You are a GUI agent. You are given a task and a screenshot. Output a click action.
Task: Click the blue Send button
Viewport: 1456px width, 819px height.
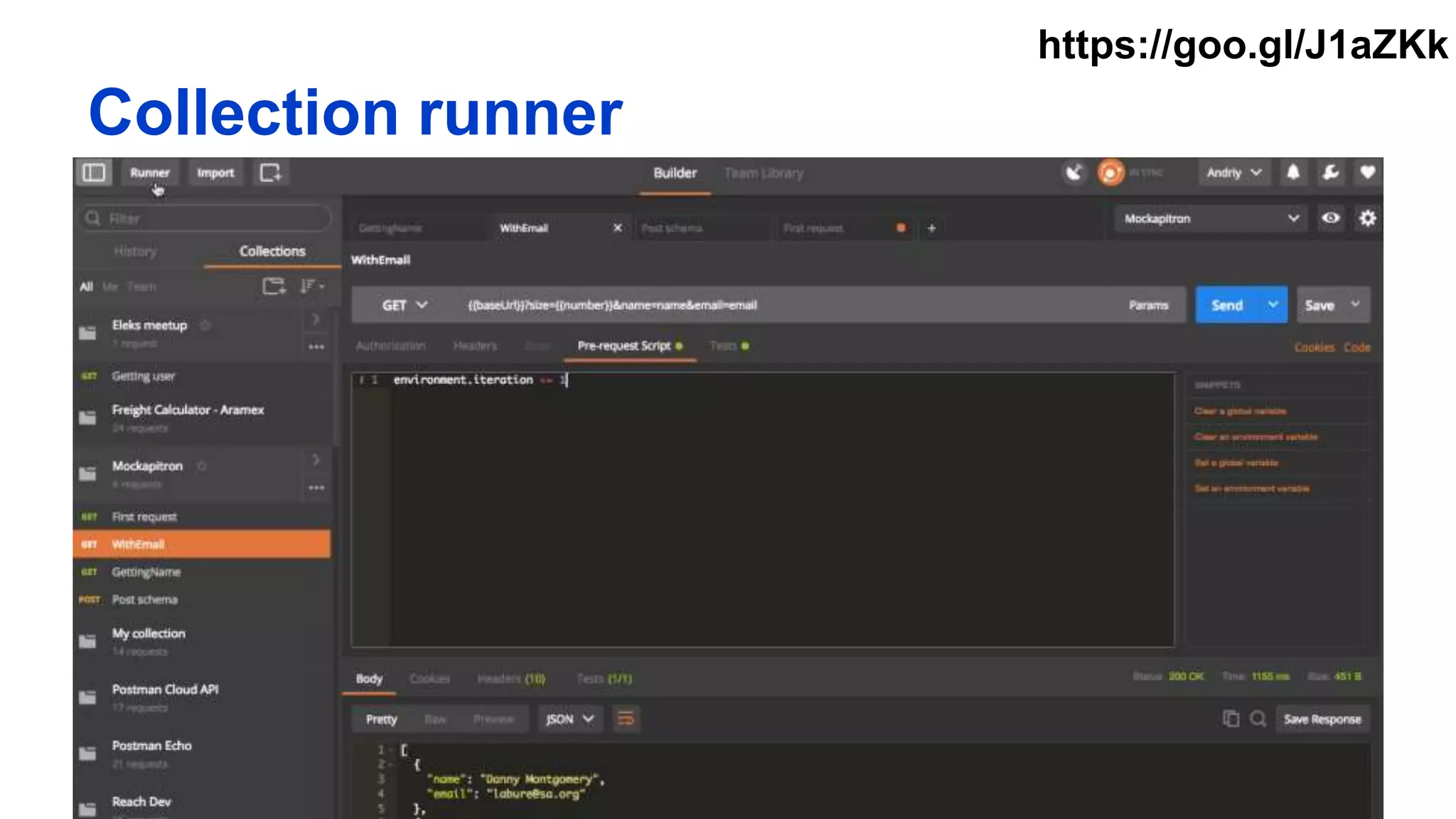tap(1227, 306)
